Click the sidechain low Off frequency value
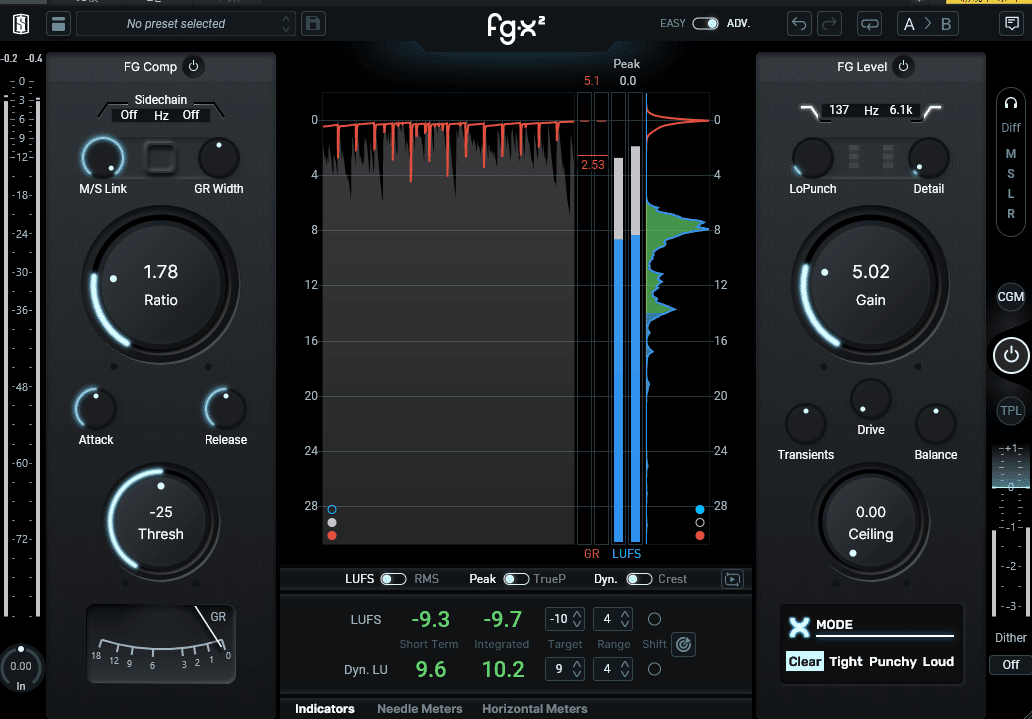Screen dimensions: 1032x719 point(129,115)
